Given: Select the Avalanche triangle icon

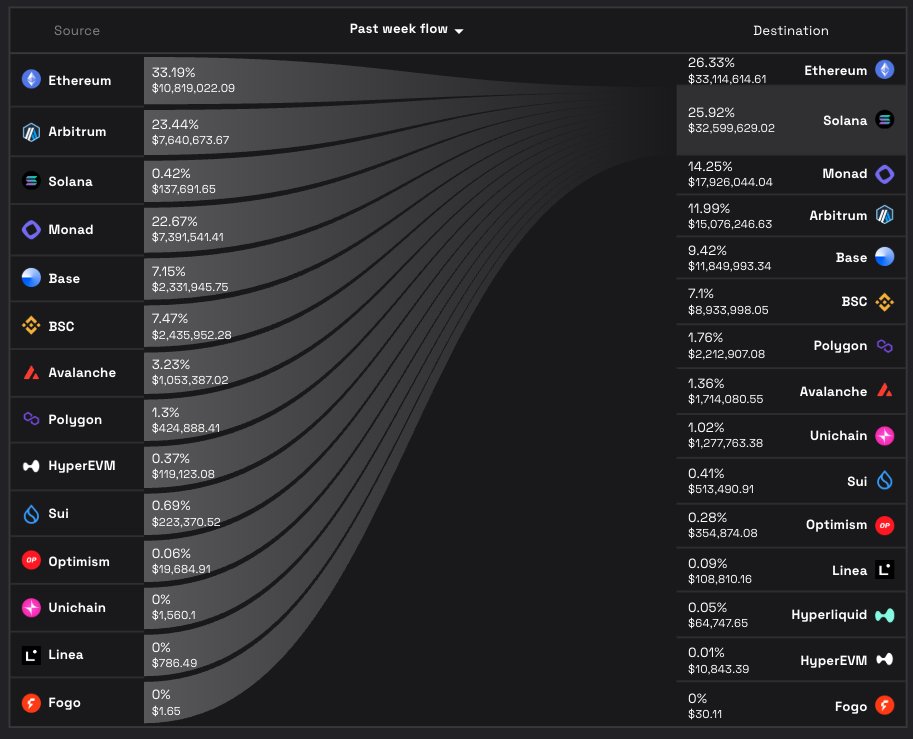Looking at the screenshot, I should (x=31, y=372).
